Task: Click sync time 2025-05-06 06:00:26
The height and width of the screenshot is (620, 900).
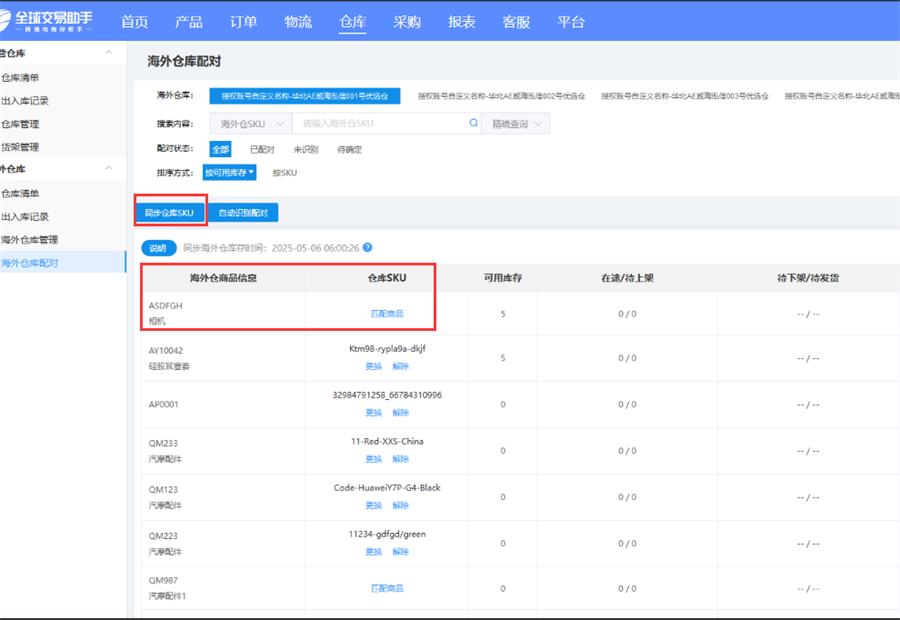Action: point(315,248)
